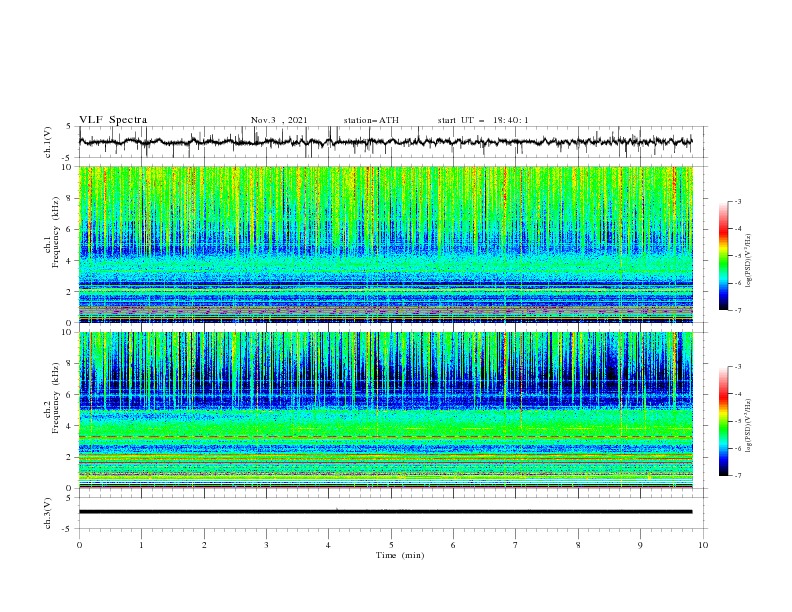Select the date text "Nov.3 , 2021"
The height and width of the screenshot is (612, 792).
click(x=279, y=120)
